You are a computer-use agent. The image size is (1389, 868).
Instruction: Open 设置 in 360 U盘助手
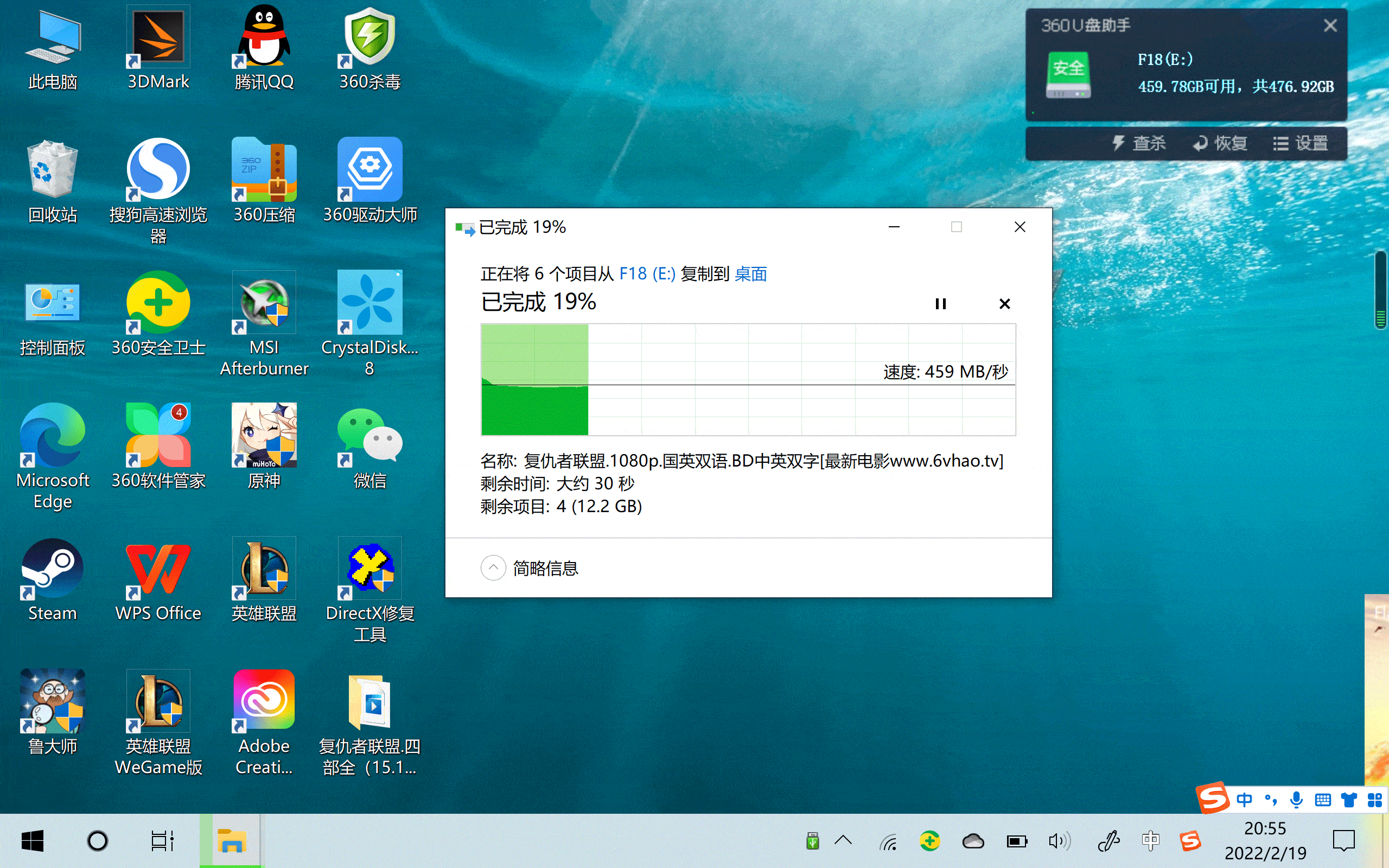1301,143
